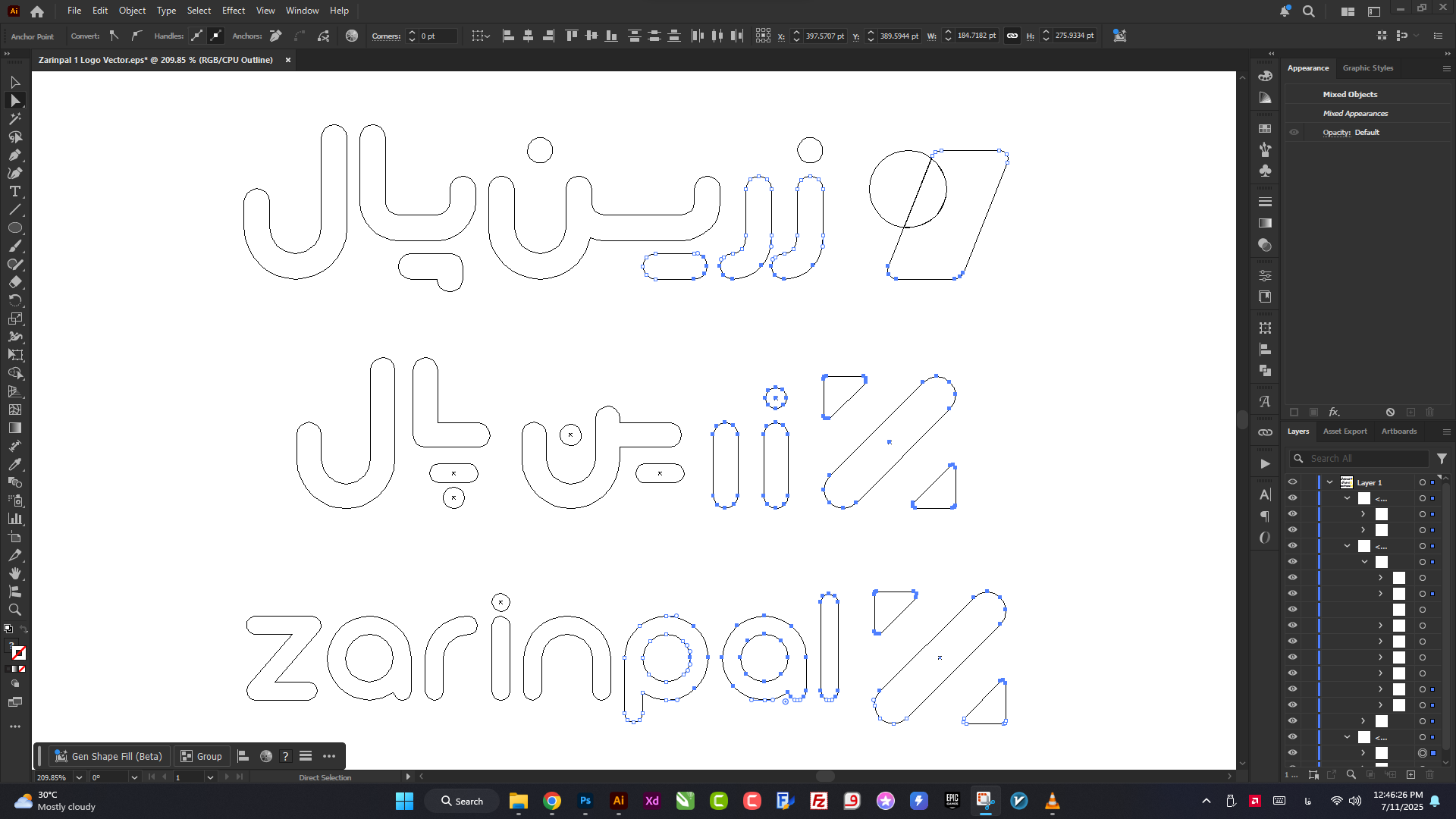
Task: Open Photoshop from the Windows taskbar
Action: [x=585, y=801]
